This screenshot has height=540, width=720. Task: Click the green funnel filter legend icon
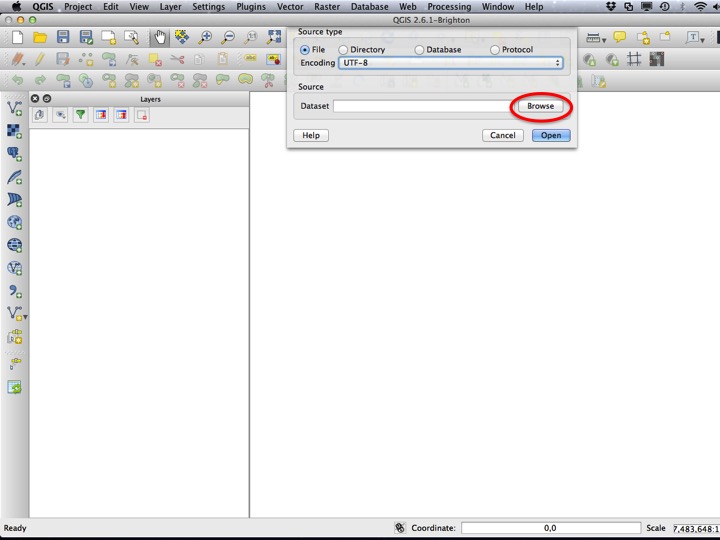(80, 115)
